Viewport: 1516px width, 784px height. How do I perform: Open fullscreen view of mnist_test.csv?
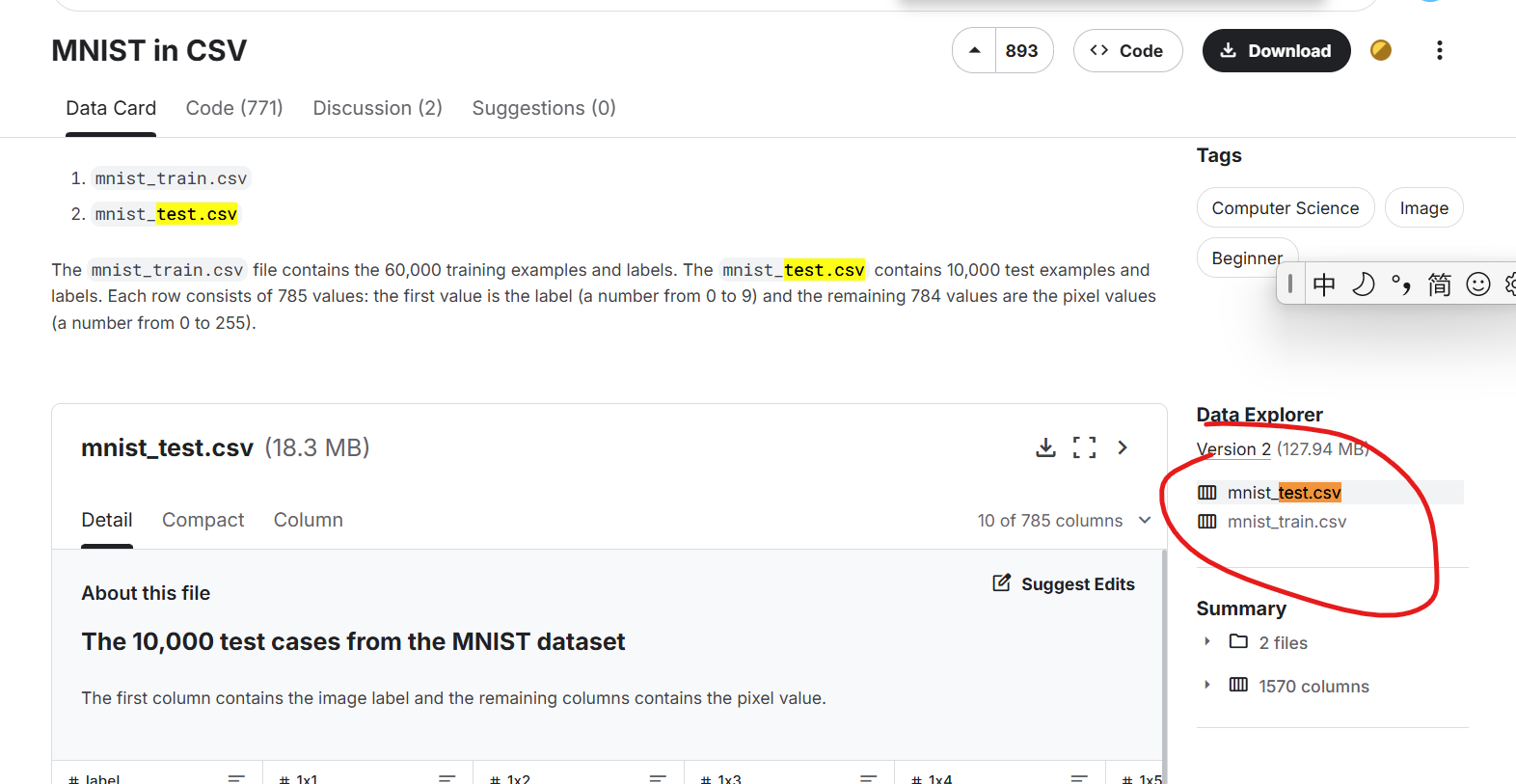1084,447
